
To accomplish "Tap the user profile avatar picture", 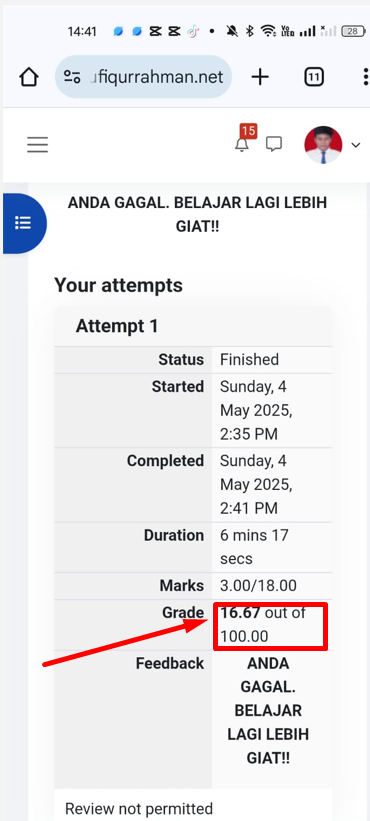I will tap(323, 145).
